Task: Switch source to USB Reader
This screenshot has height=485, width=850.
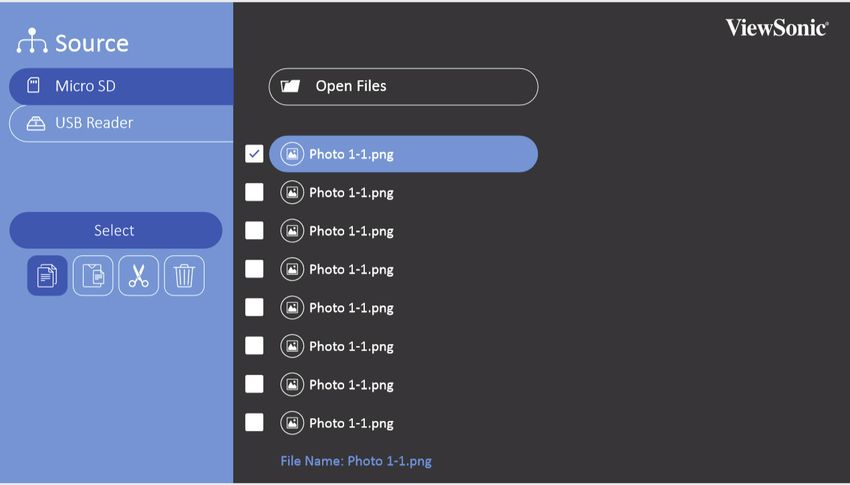Action: tap(121, 124)
